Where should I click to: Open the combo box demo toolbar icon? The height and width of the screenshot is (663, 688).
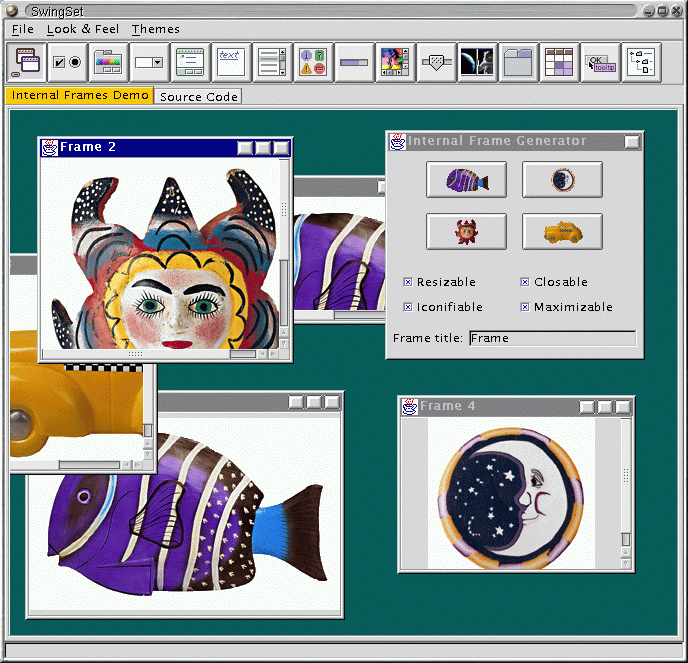(x=149, y=62)
